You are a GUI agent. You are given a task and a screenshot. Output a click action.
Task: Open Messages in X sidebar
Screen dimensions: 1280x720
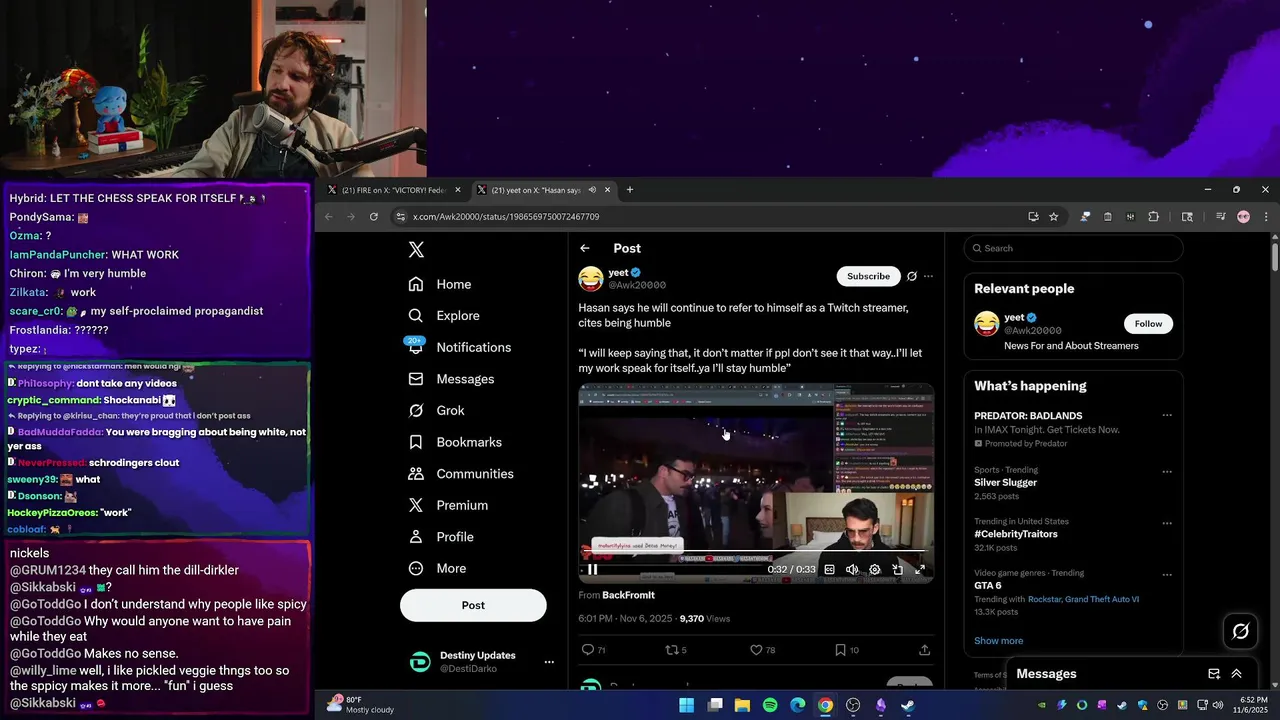452,379
